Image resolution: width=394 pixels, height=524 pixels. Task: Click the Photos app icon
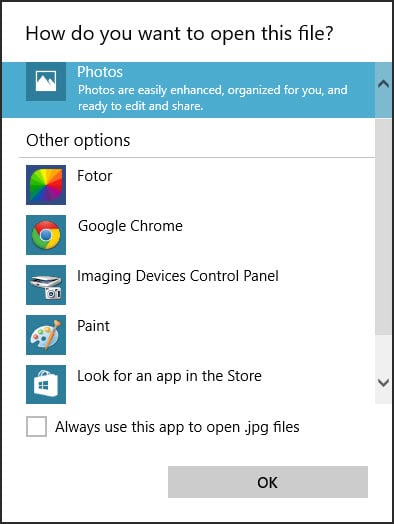tap(46, 82)
